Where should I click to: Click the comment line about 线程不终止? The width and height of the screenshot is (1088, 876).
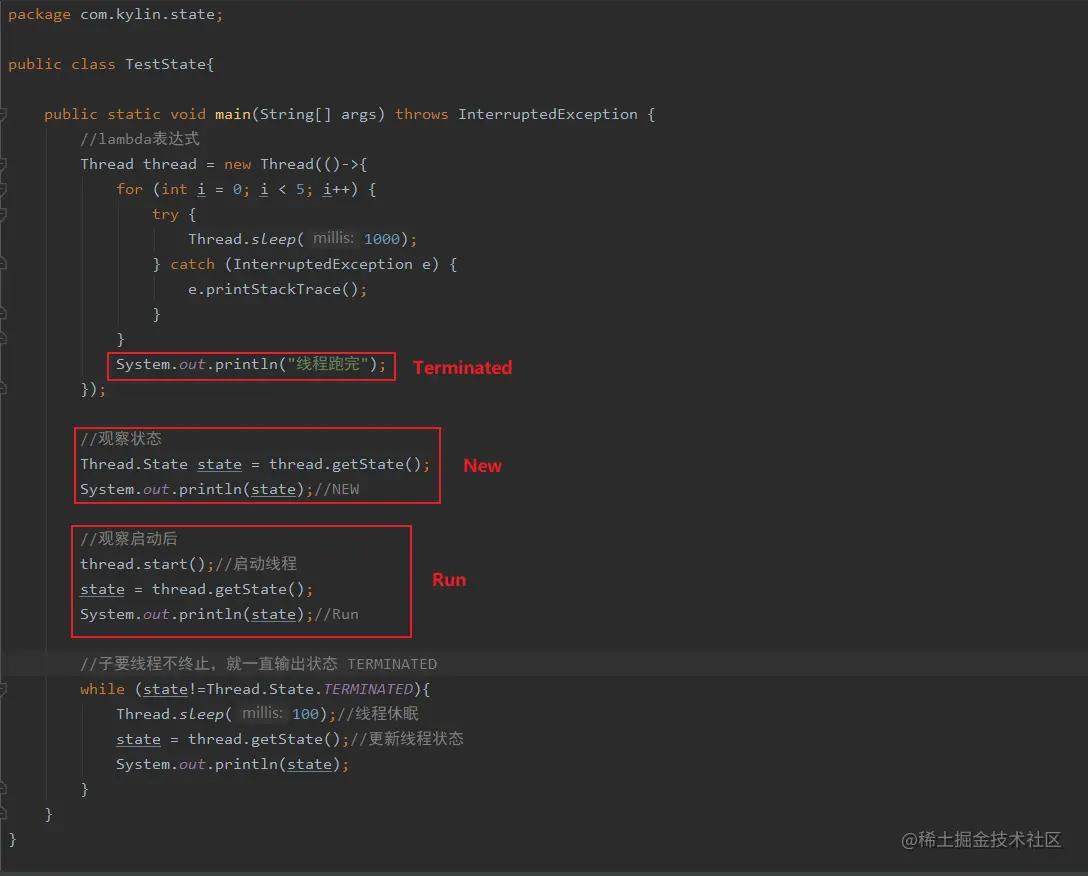click(x=259, y=664)
